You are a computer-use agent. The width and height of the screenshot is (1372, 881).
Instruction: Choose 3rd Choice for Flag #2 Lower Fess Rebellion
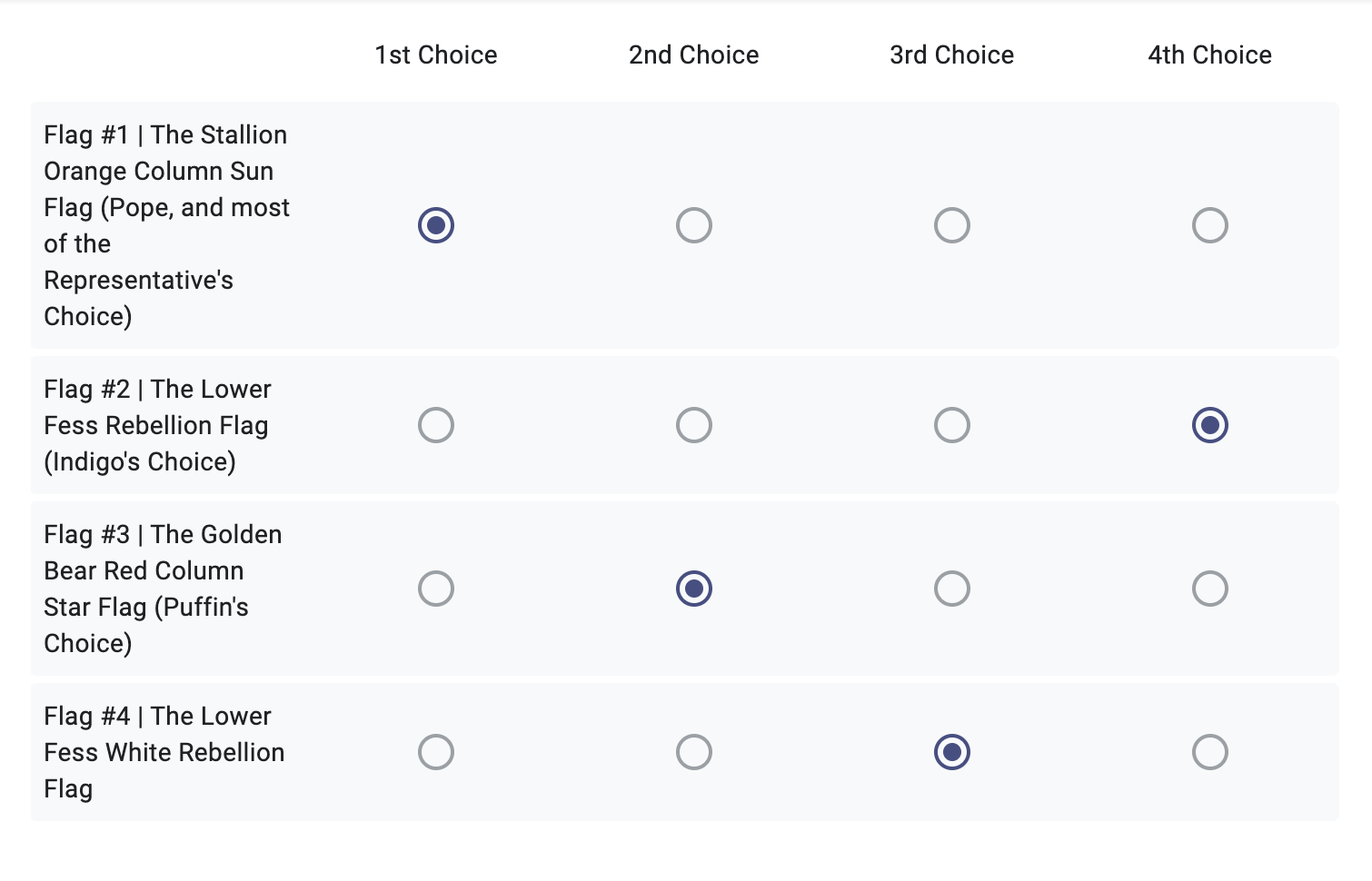pyautogui.click(x=952, y=425)
